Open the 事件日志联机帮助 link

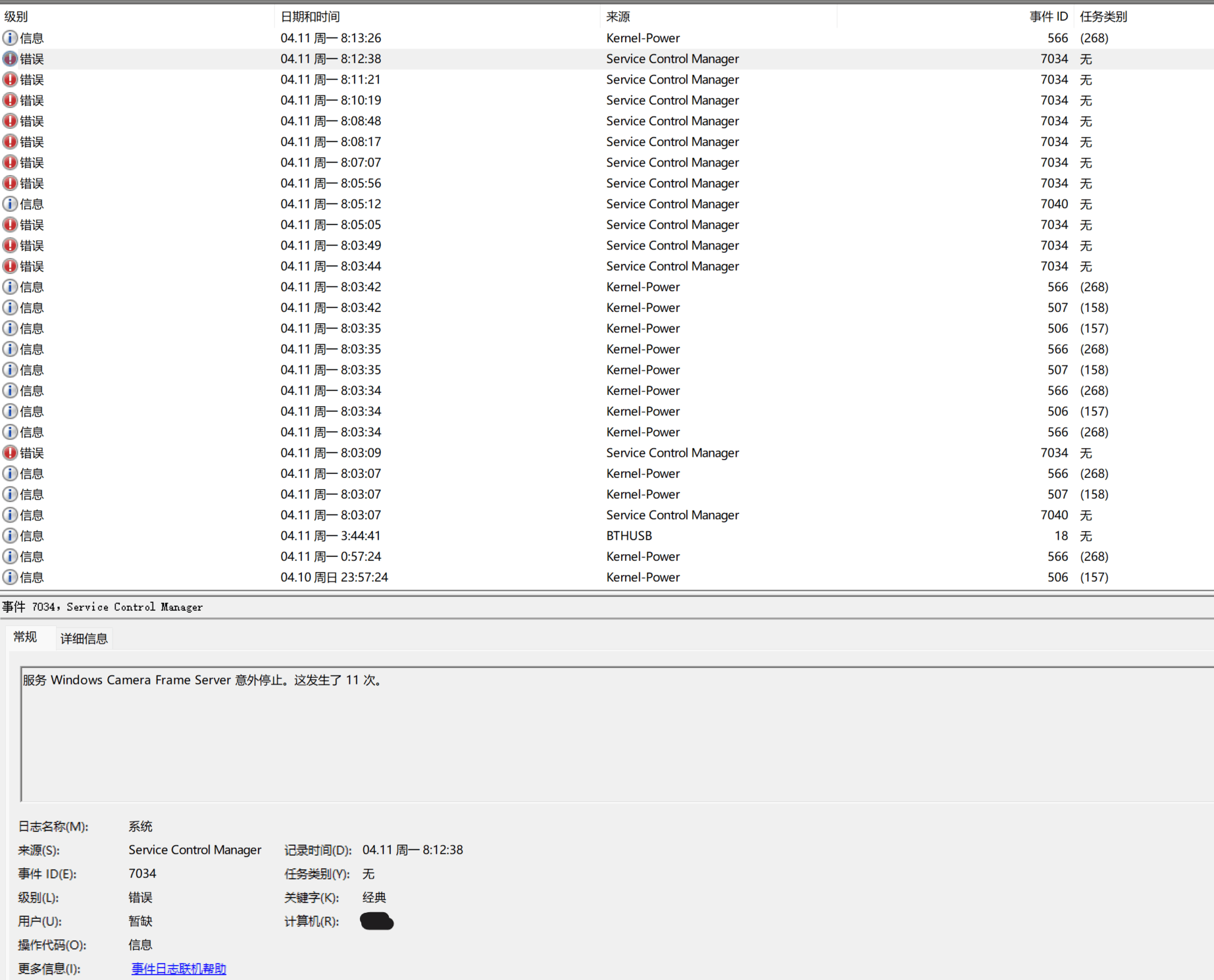178,968
